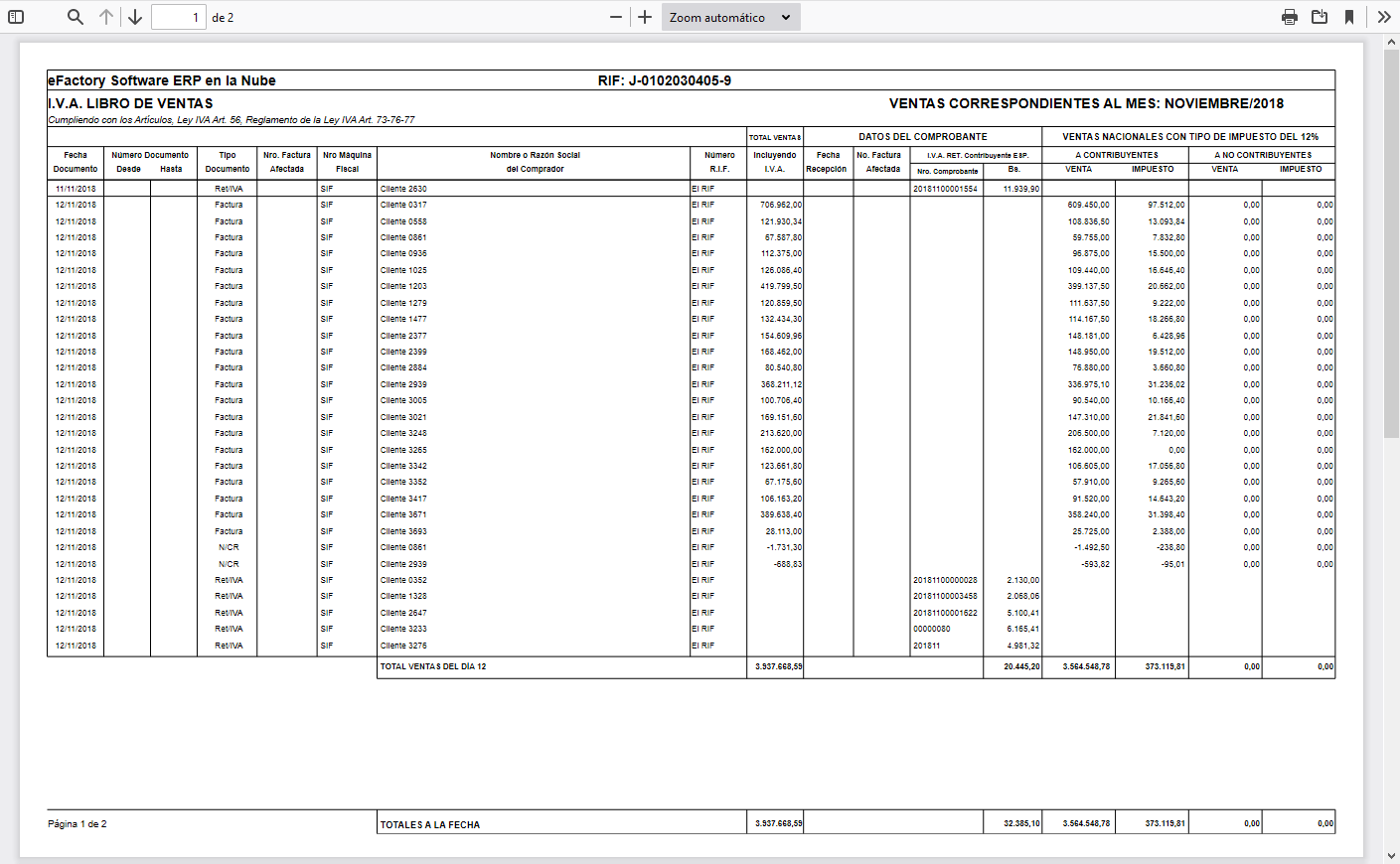The width and height of the screenshot is (1400, 864).
Task: Click the DATOS DEL COMPROBANTE header
Action: click(923, 137)
